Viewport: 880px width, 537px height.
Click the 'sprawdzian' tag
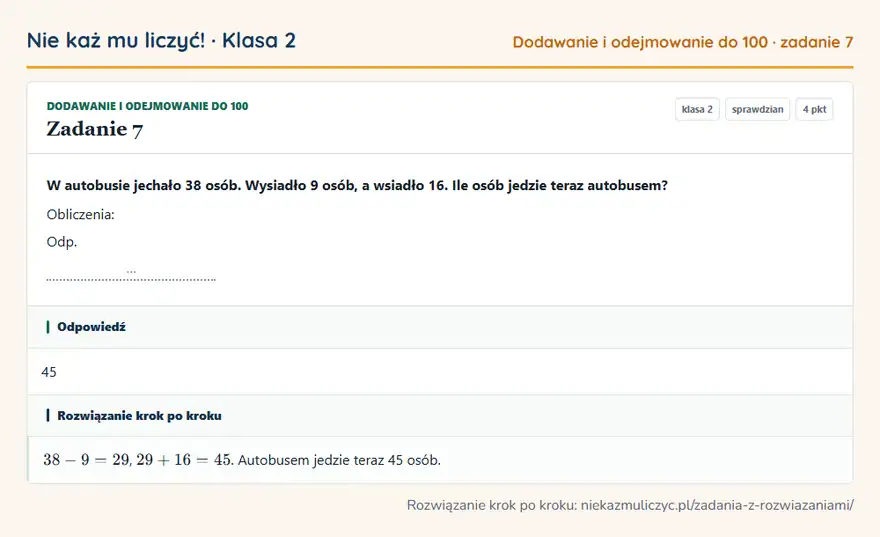(x=757, y=109)
